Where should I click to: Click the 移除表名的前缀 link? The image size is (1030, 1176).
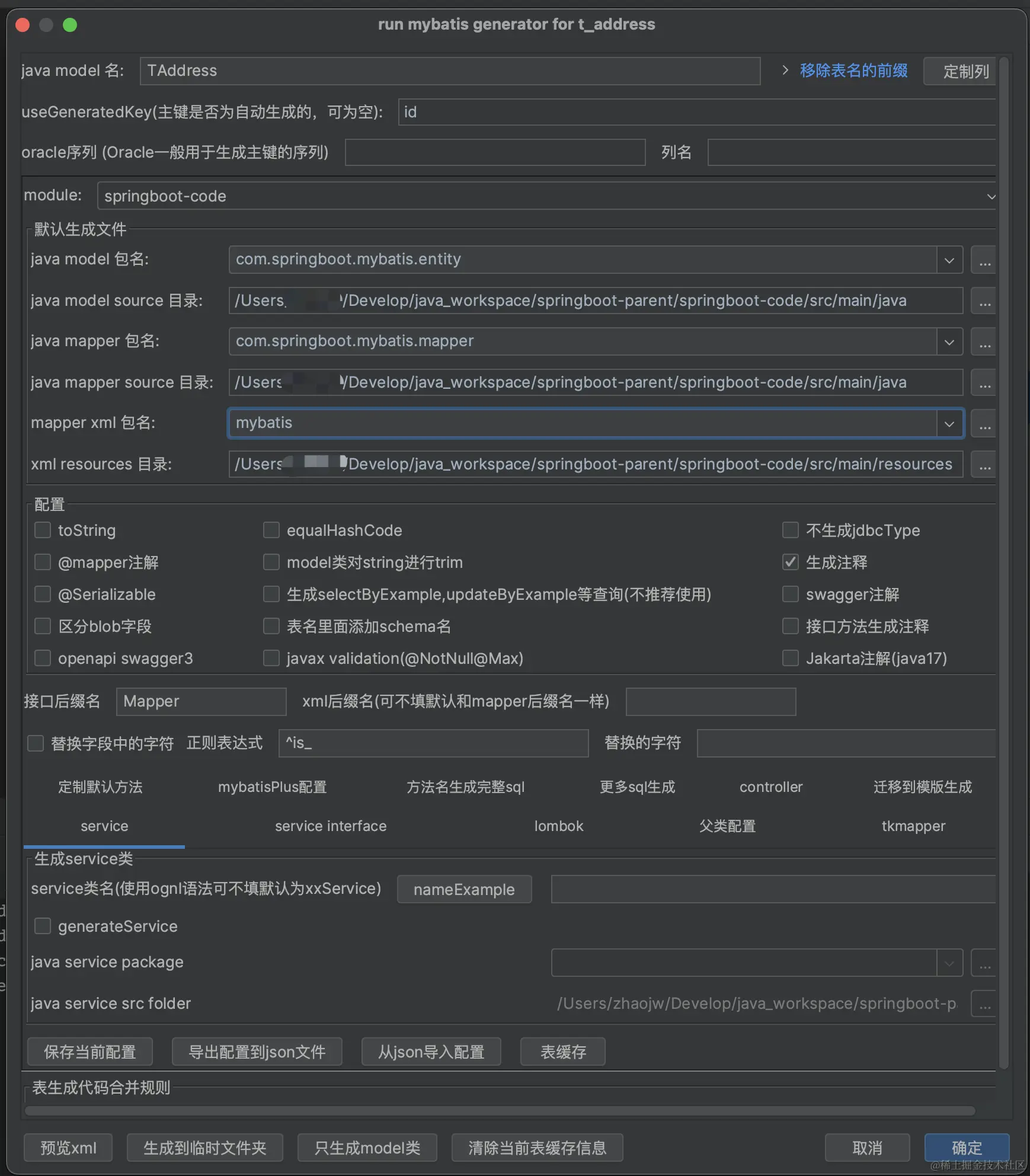pyautogui.click(x=853, y=71)
